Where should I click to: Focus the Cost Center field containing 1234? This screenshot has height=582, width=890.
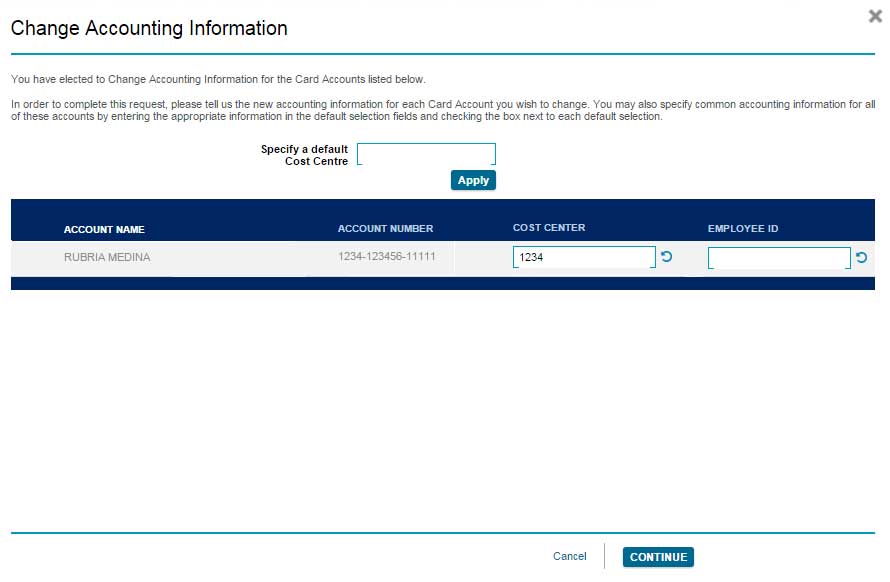(584, 258)
